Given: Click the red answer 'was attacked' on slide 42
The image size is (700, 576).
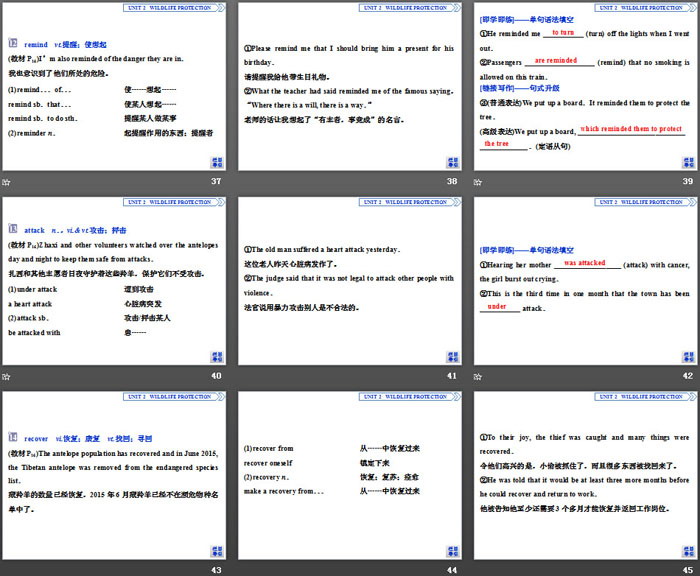Looking at the screenshot, I should click(585, 263).
